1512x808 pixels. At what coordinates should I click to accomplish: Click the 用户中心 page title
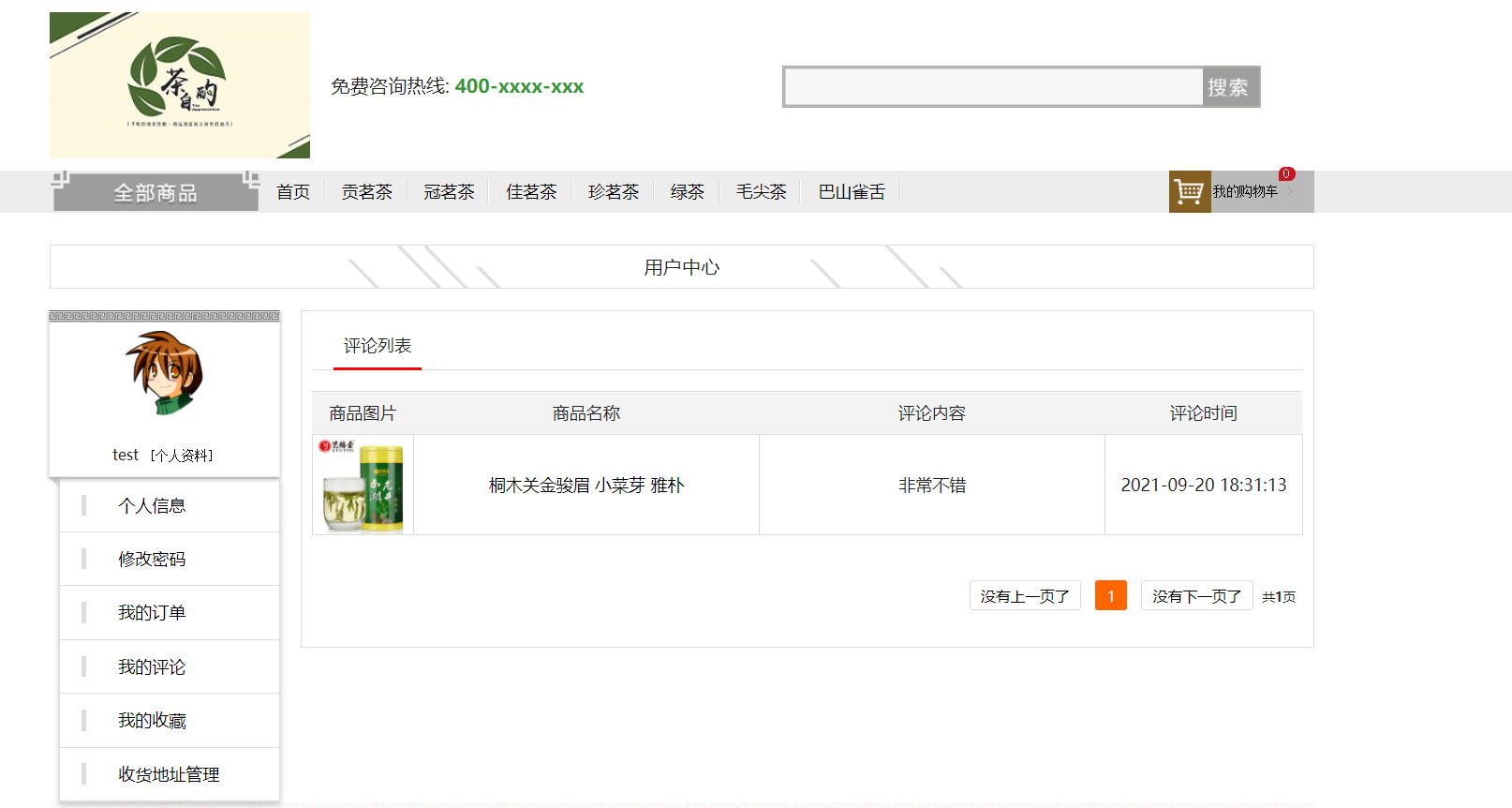(x=682, y=268)
